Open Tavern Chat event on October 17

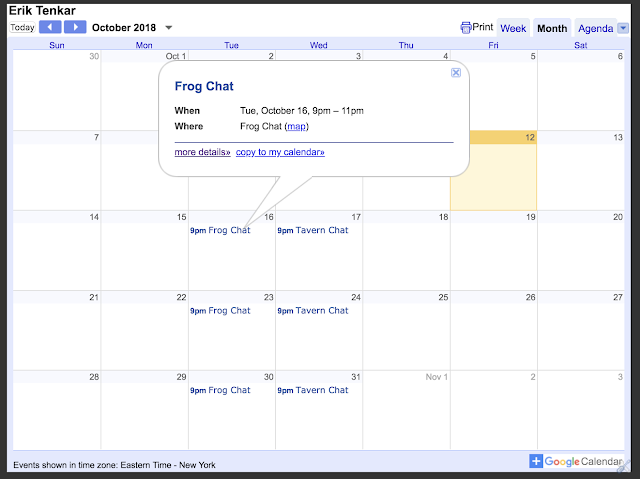[x=313, y=230]
